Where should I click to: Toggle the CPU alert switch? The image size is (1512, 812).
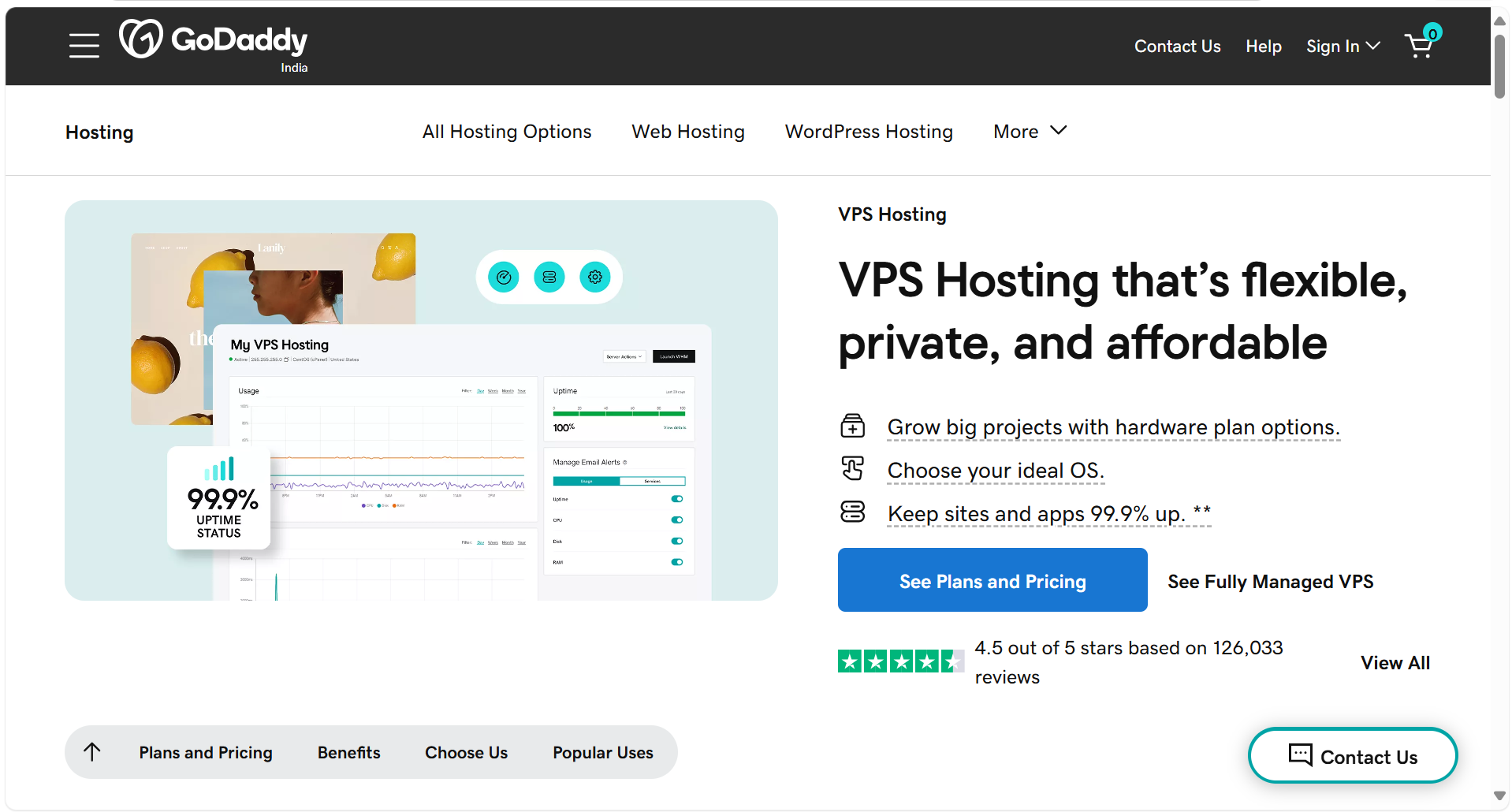click(676, 520)
